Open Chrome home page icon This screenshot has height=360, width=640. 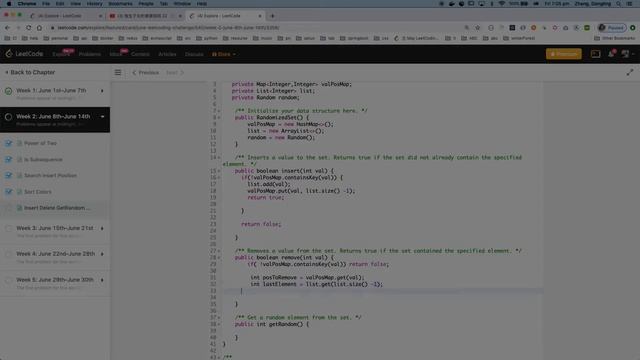point(39,28)
